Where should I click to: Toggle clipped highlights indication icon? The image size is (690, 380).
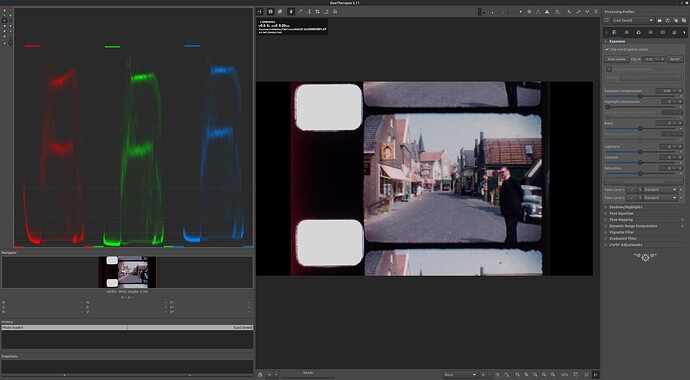tap(547, 12)
